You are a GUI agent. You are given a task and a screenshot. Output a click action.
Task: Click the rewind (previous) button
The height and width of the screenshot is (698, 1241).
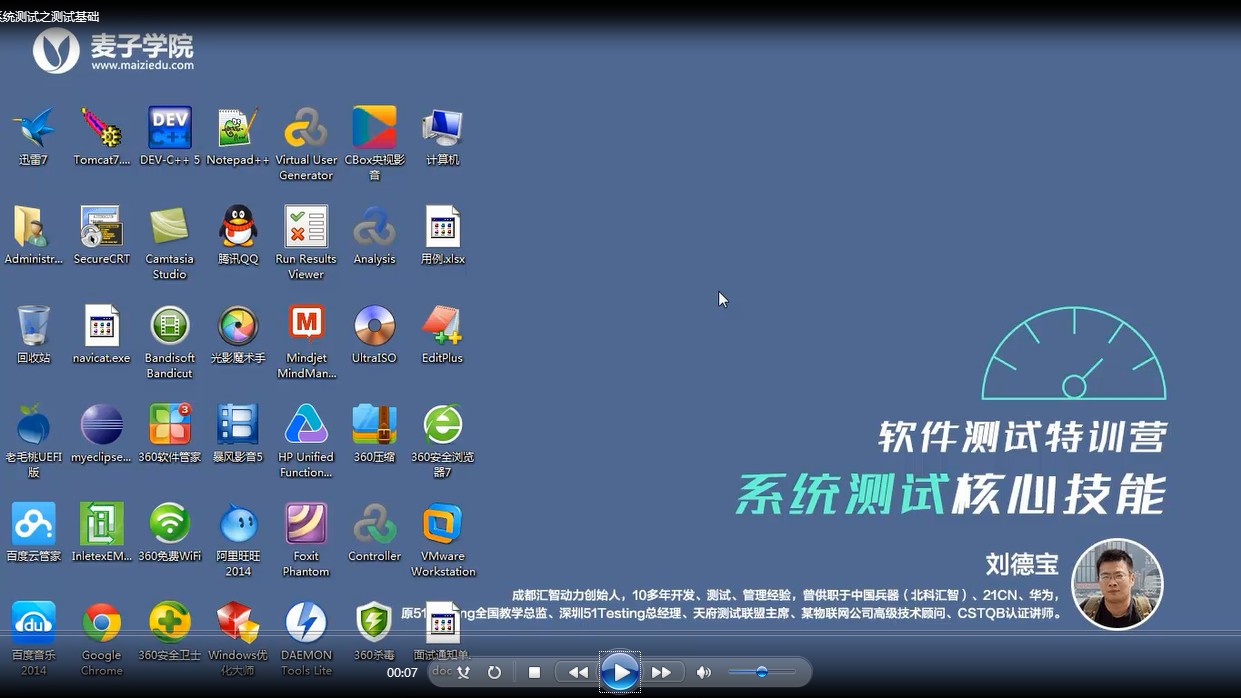[577, 673]
